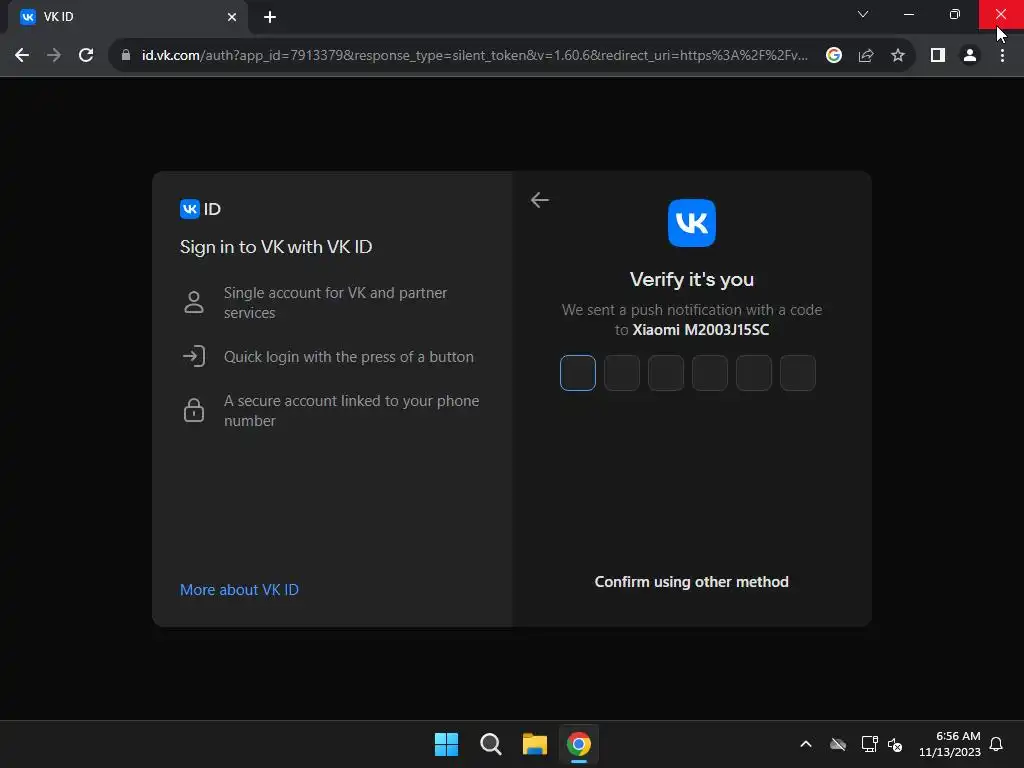Click the address bar URL
This screenshot has width=1024, height=768.
point(474,56)
